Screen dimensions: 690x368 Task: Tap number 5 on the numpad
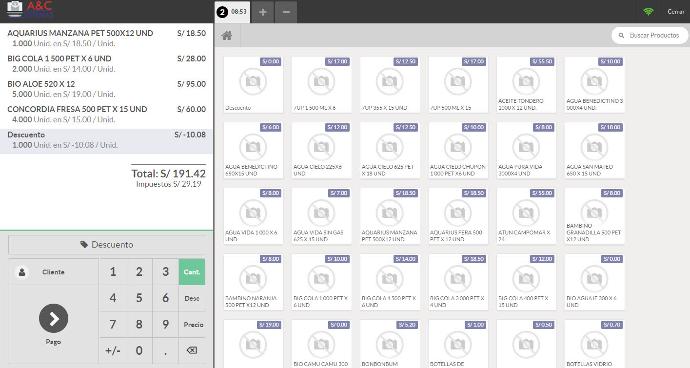tap(139, 298)
